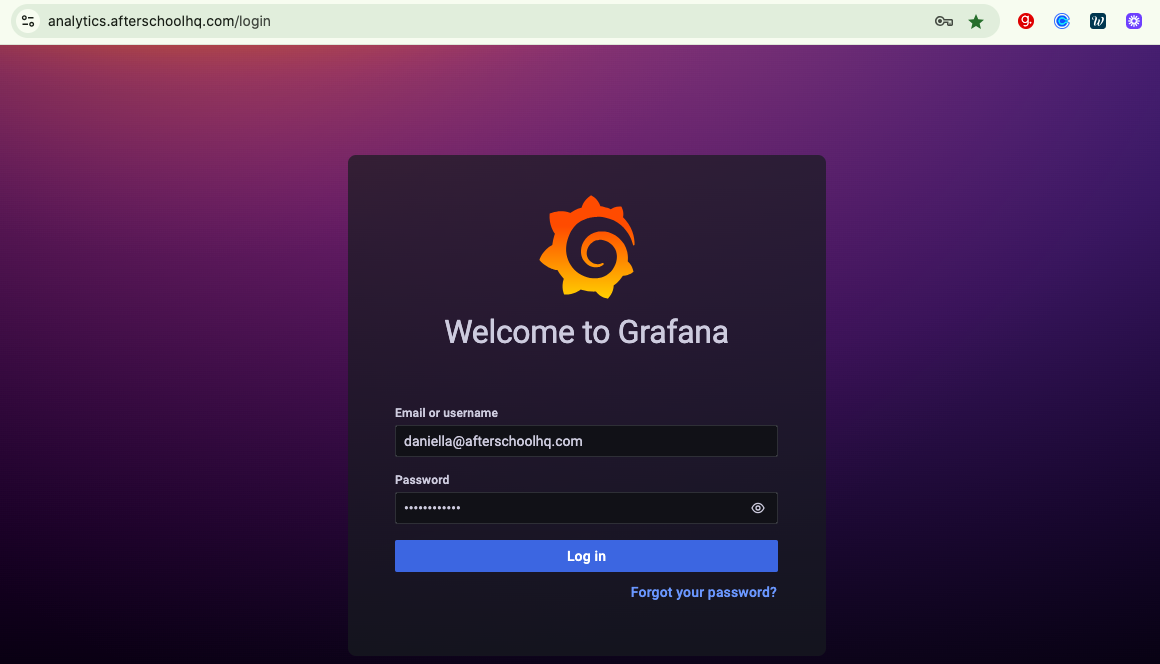
Task: Show password using the eye icon
Action: pos(758,508)
